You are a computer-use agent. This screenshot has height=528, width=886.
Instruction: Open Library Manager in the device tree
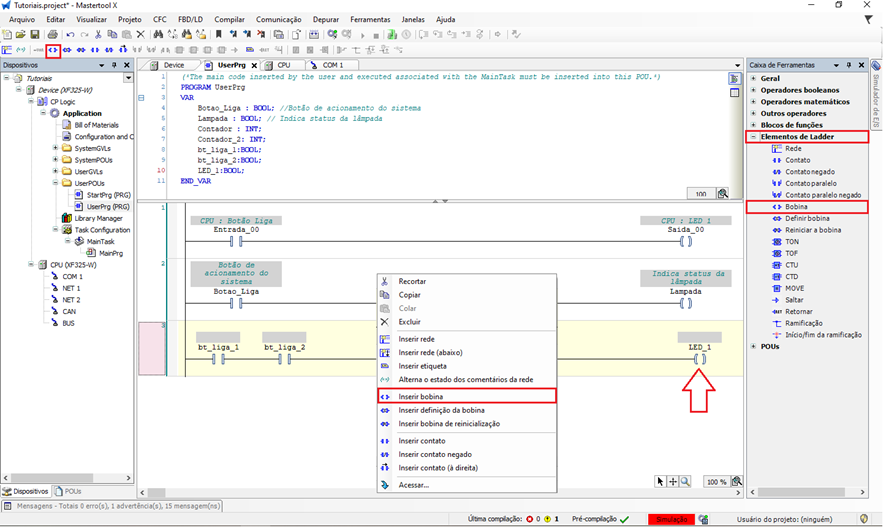coord(97,218)
